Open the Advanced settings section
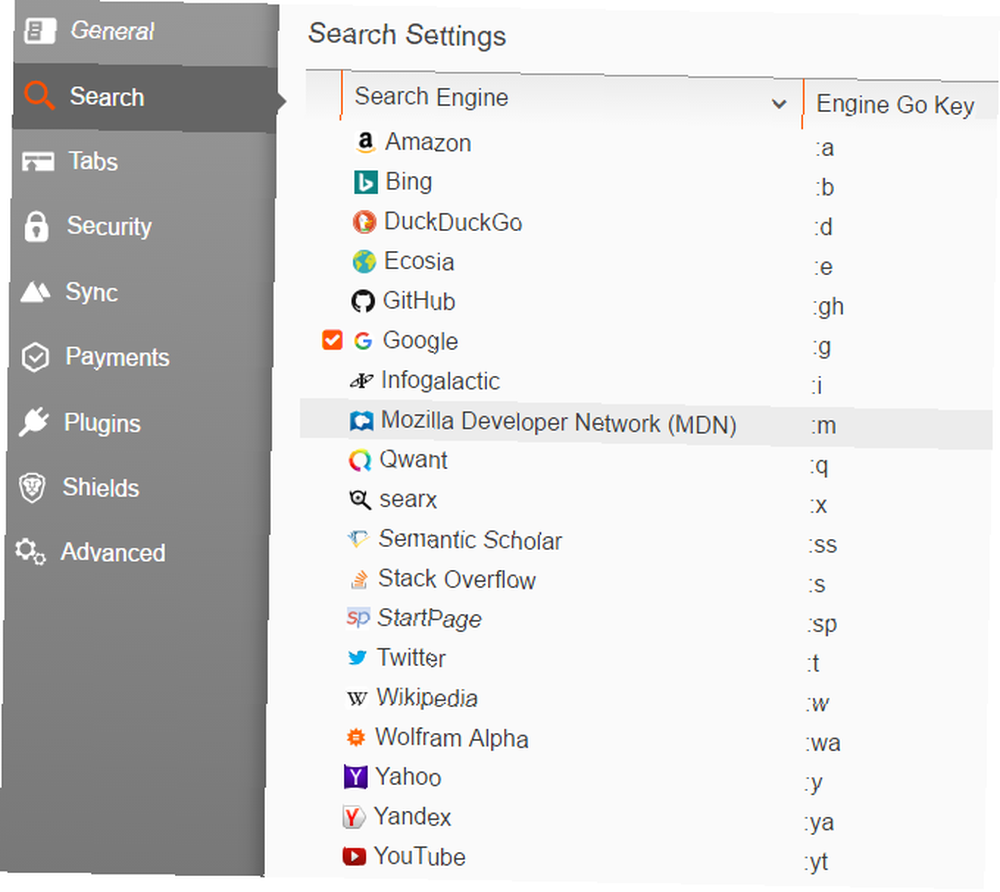This screenshot has height=892, width=1000. point(137,553)
